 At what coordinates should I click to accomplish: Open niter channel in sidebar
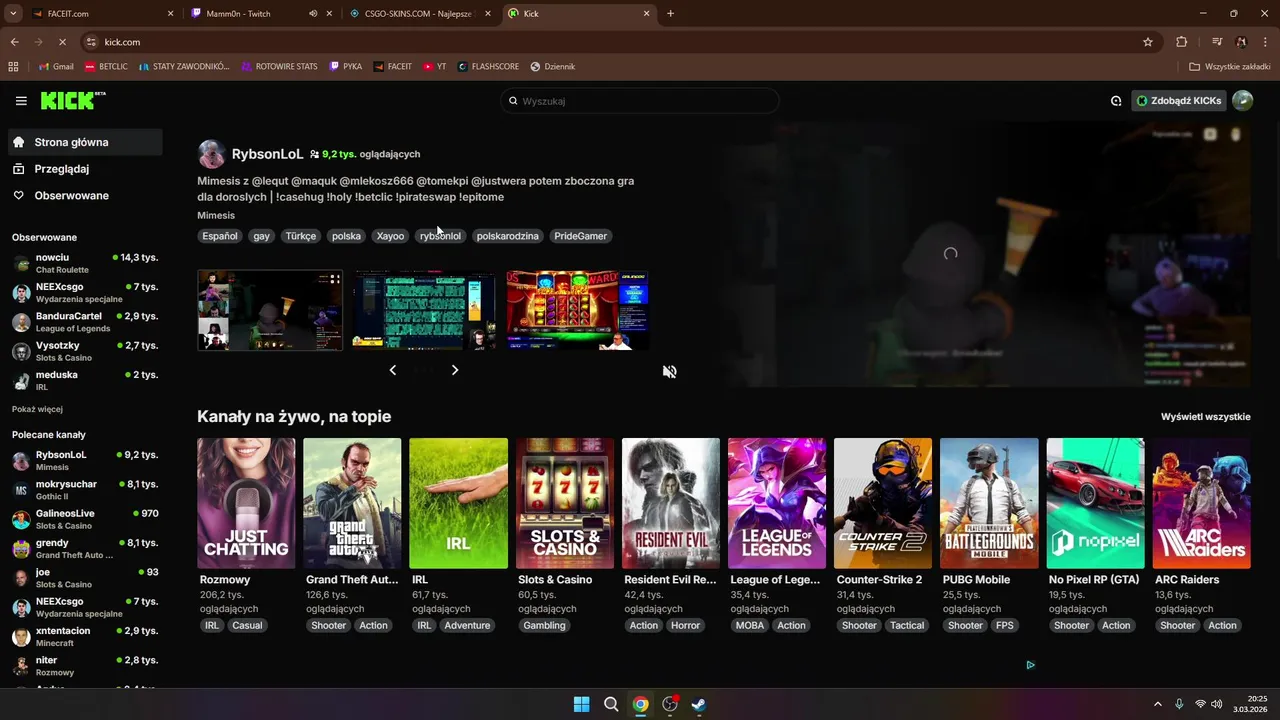tap(85, 666)
